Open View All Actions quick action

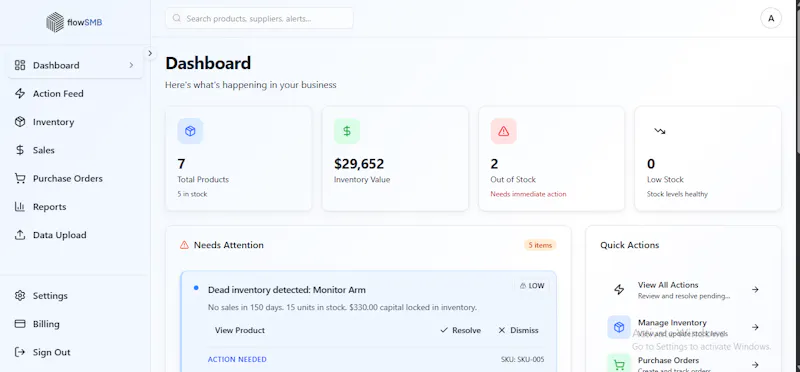pos(683,289)
